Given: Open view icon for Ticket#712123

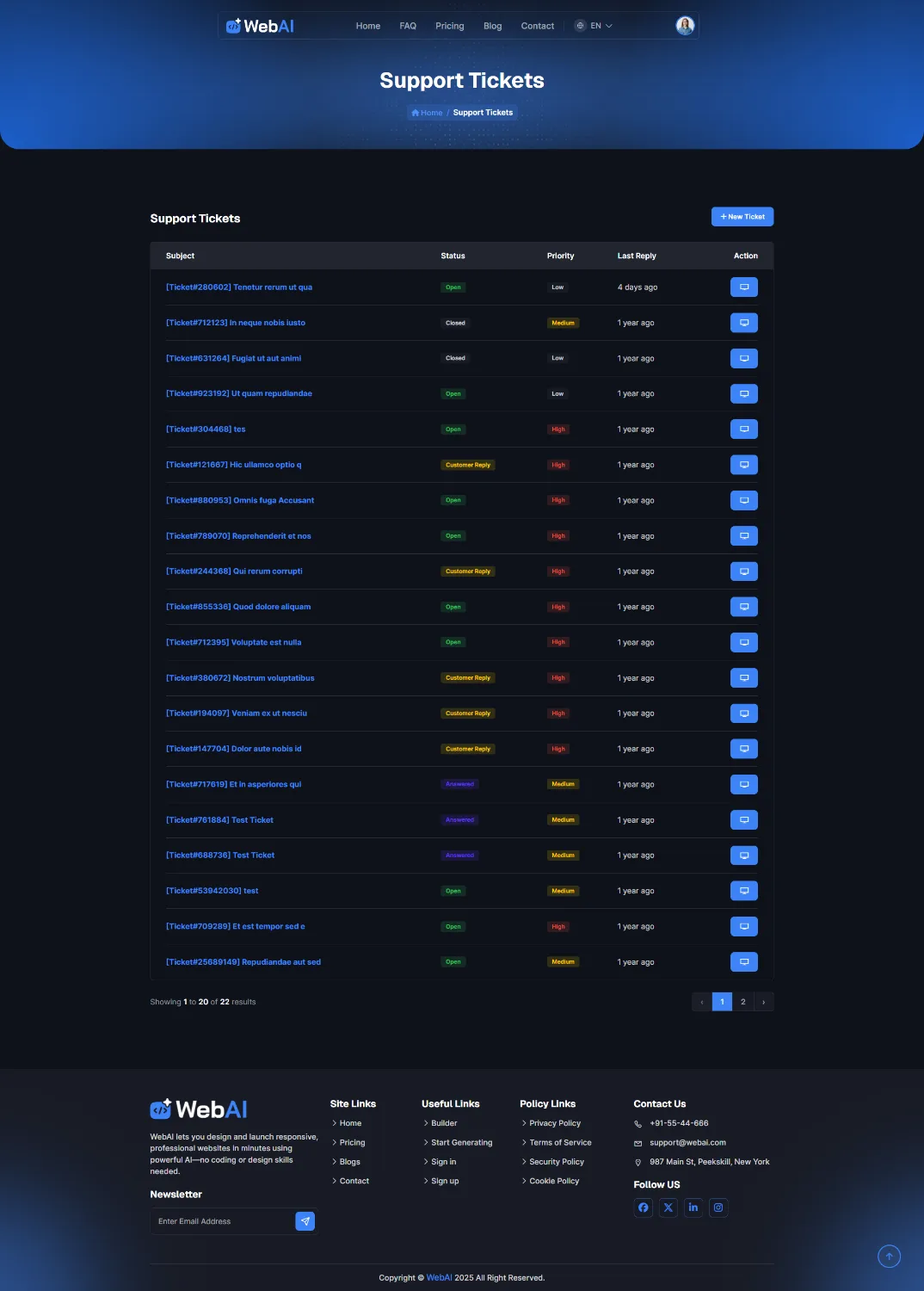Looking at the screenshot, I should point(743,323).
